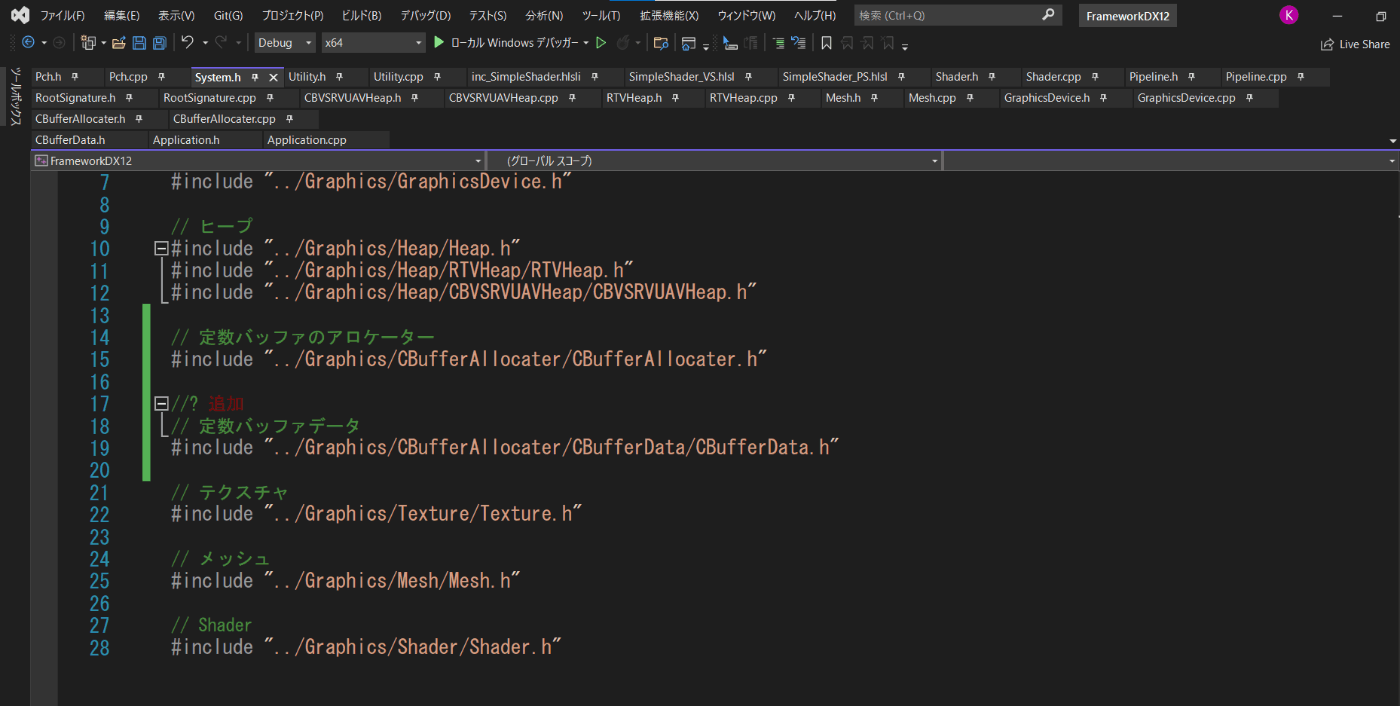Open the FrameworkDX12 project scope dropdown

(258, 160)
